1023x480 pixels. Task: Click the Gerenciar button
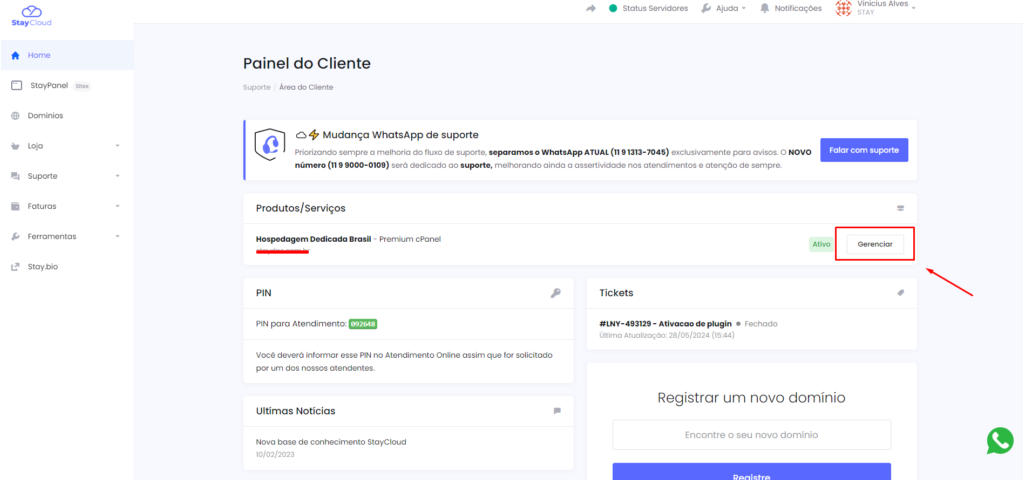pyautogui.click(x=875, y=244)
